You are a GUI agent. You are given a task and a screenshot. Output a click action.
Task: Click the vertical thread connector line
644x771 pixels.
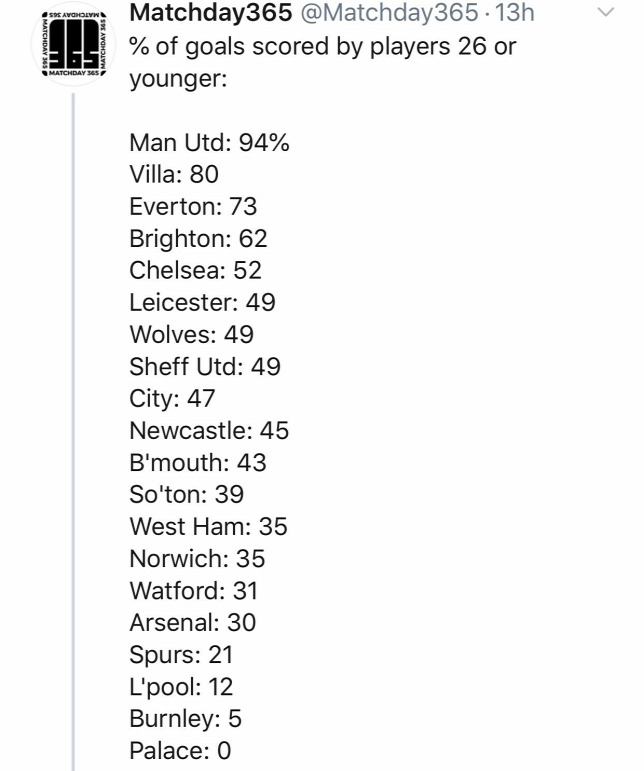tap(74, 432)
